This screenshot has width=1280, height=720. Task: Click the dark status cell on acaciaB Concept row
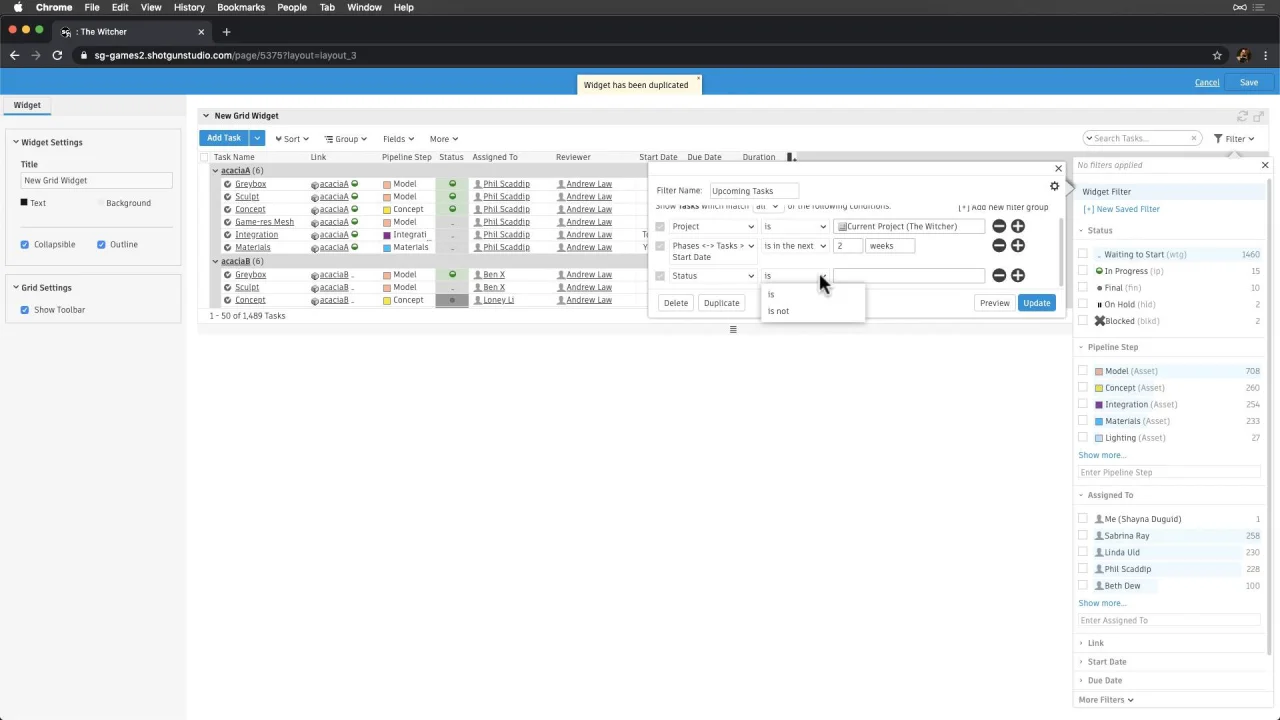452,300
